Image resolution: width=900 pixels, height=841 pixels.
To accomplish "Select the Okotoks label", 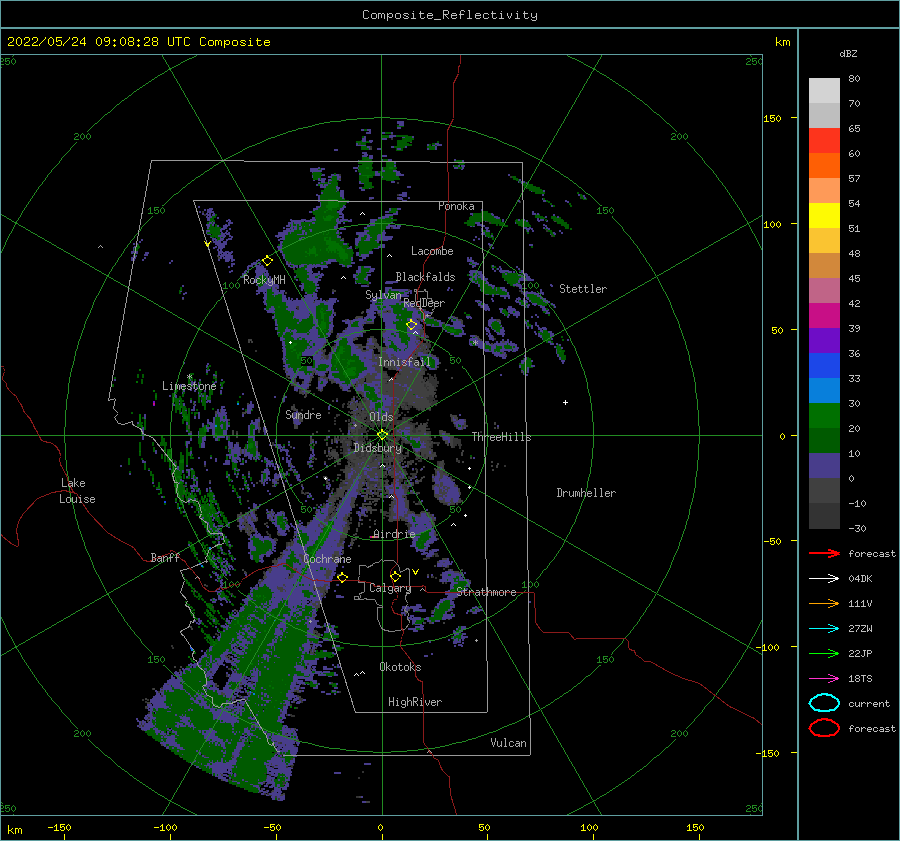I will click(400, 667).
